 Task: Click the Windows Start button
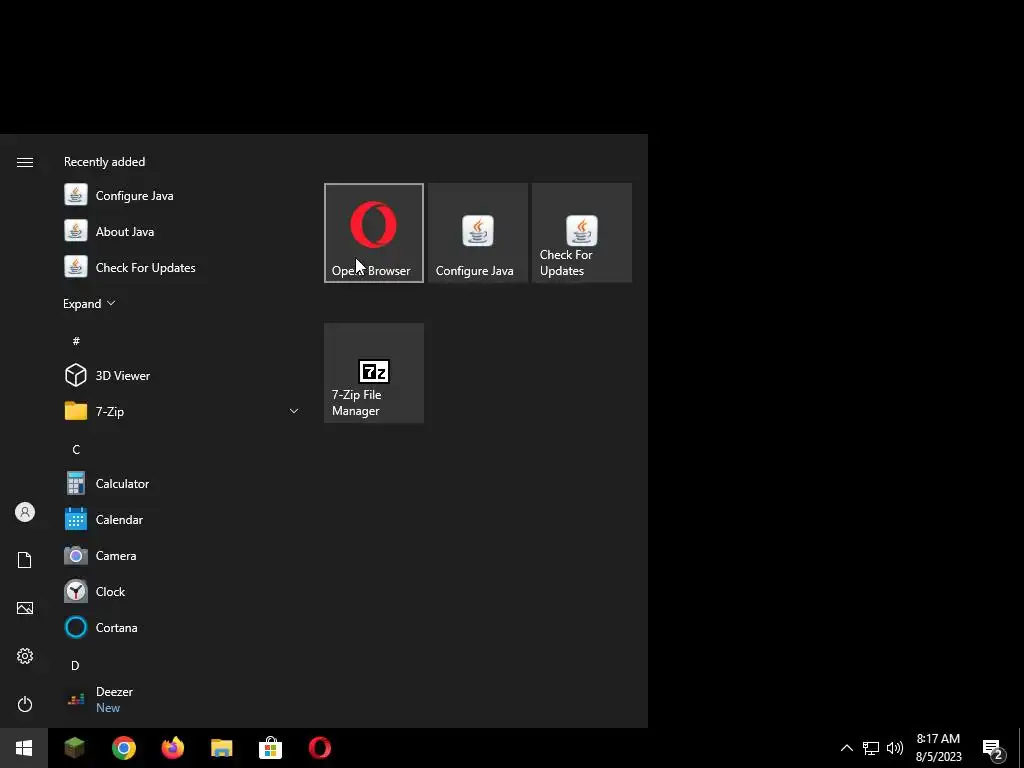click(24, 748)
